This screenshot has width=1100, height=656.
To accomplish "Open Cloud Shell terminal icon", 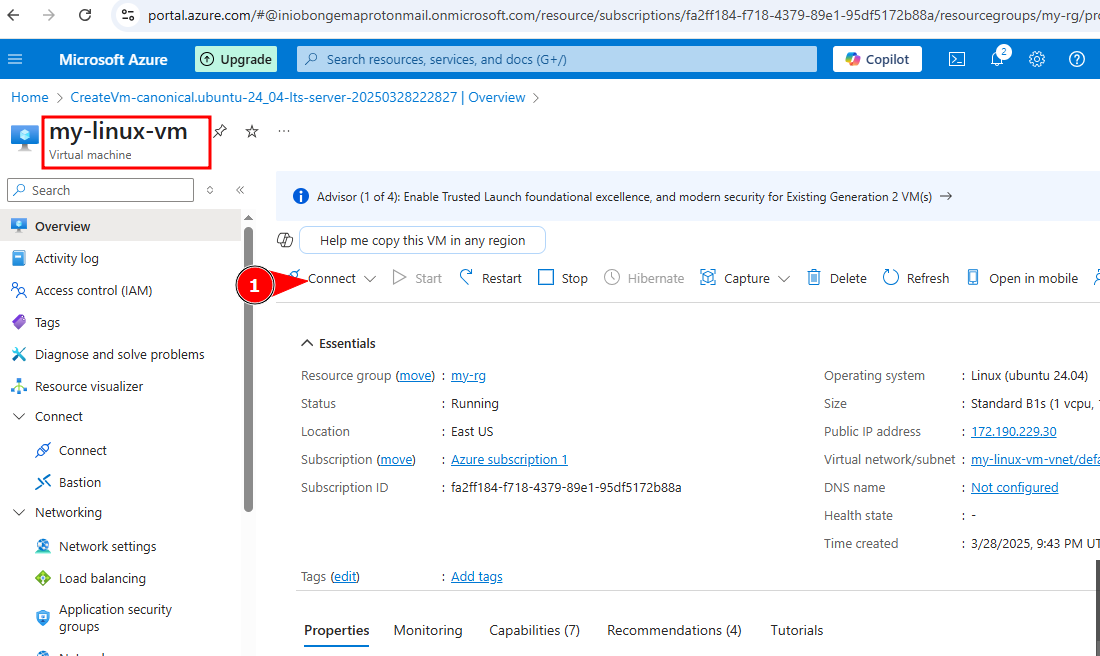I will click(x=957, y=60).
